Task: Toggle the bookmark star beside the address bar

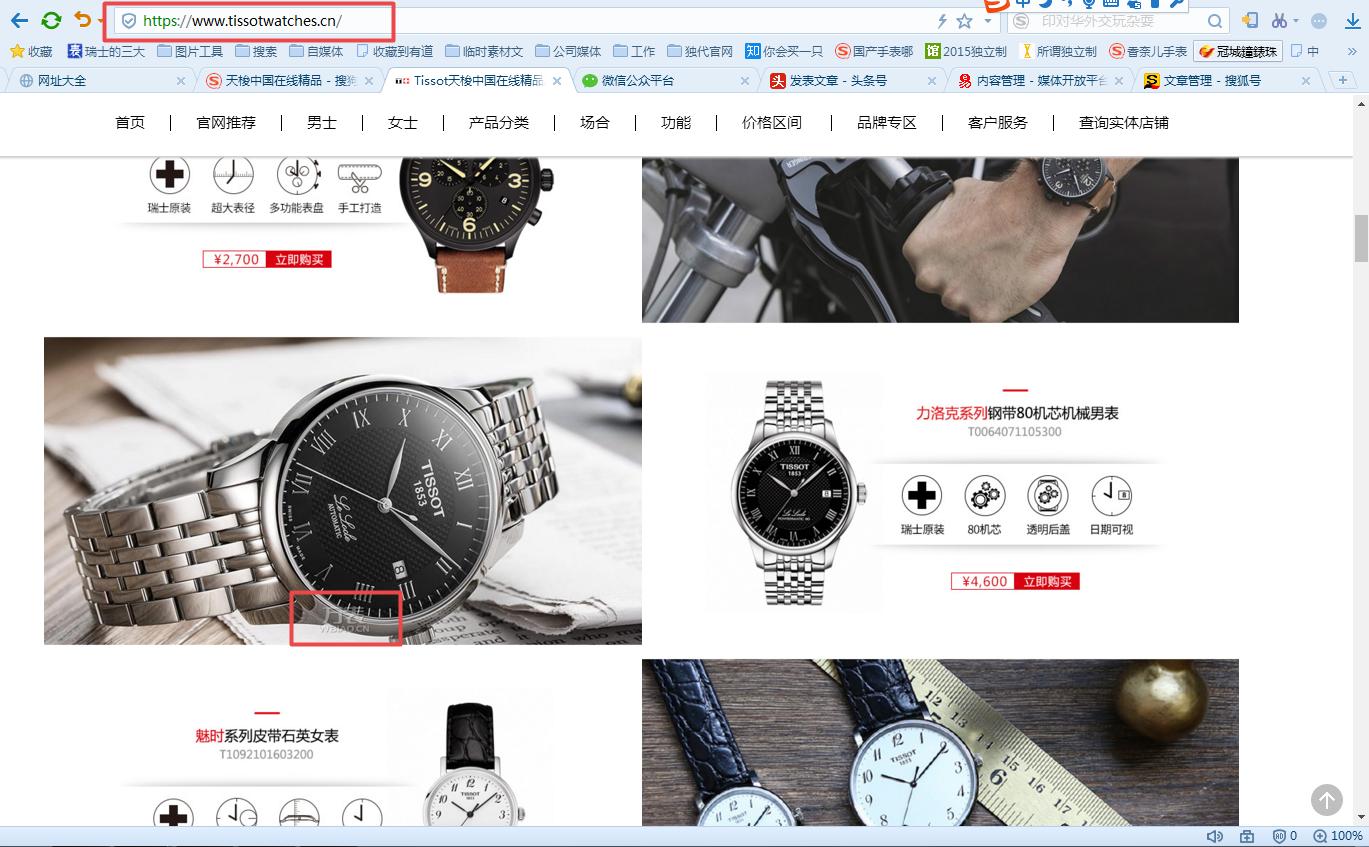Action: click(x=966, y=21)
